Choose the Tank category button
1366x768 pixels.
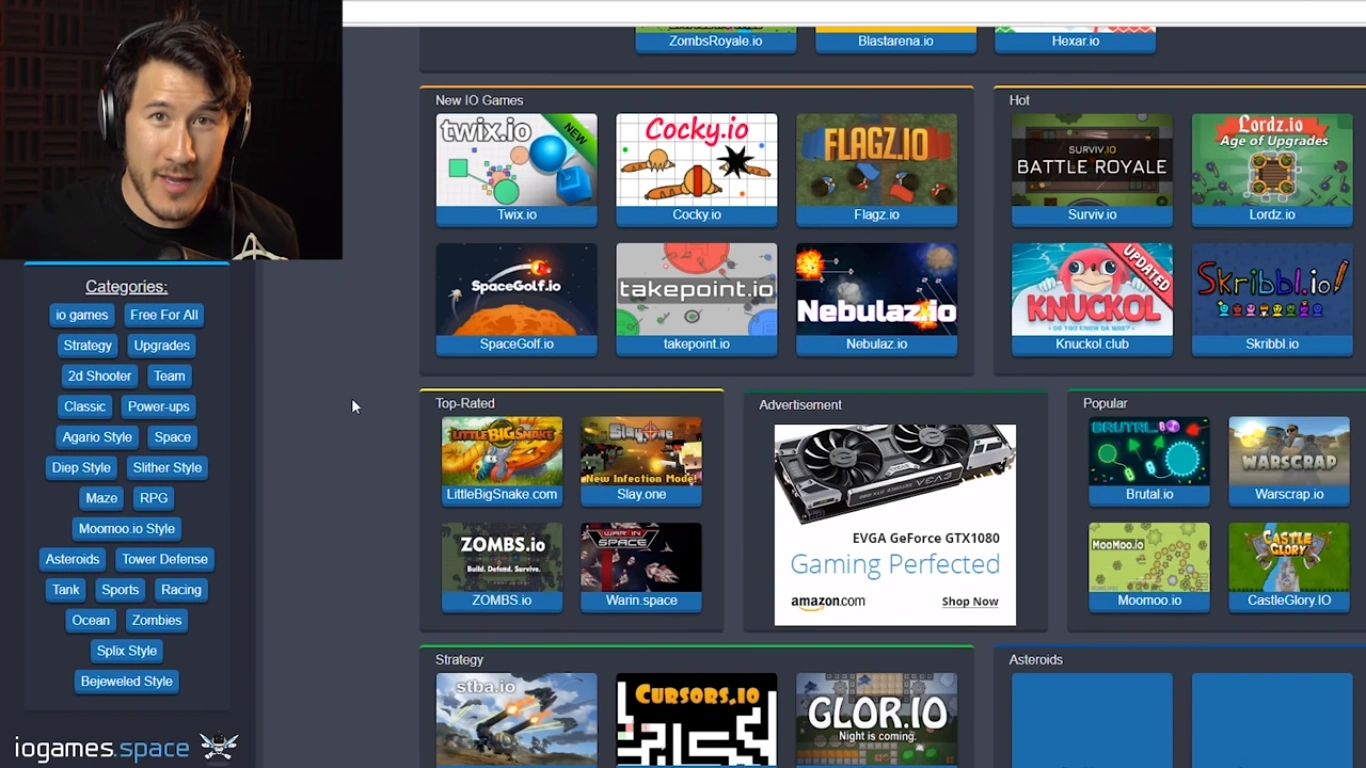click(66, 589)
